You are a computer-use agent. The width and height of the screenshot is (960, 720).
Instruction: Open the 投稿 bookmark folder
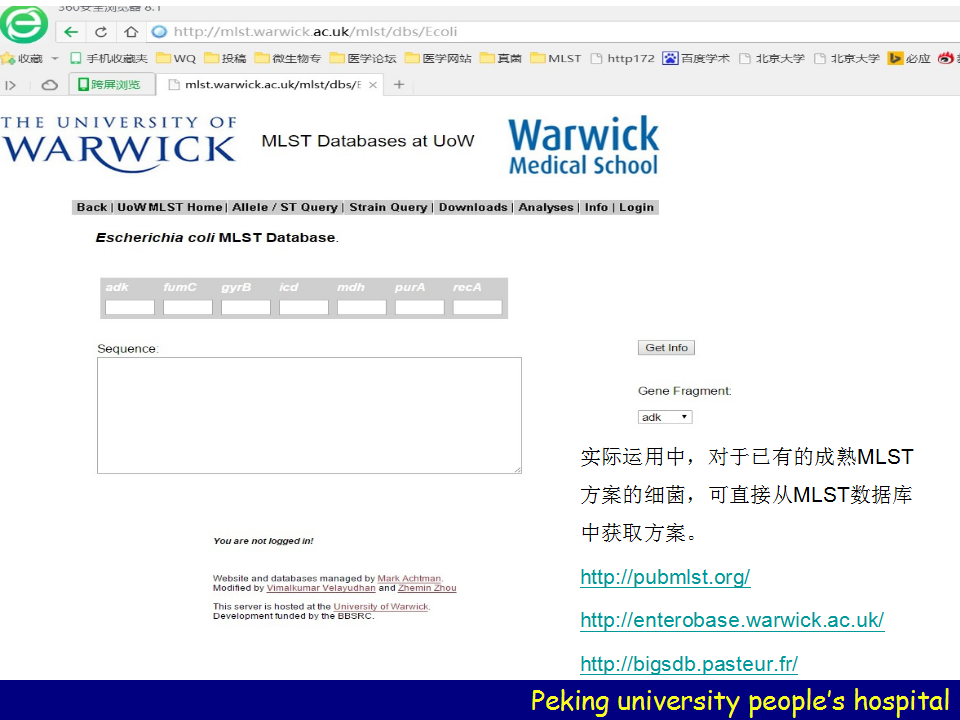tap(225, 59)
